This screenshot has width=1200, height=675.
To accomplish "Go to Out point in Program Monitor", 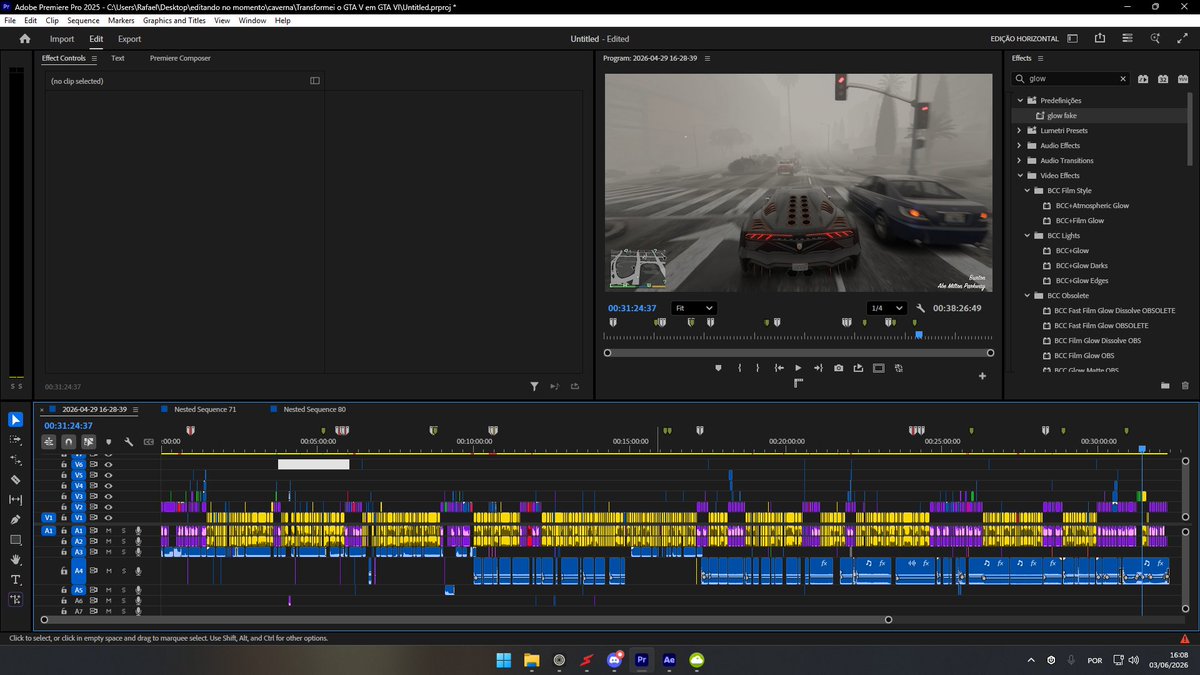I will pyautogui.click(x=818, y=368).
